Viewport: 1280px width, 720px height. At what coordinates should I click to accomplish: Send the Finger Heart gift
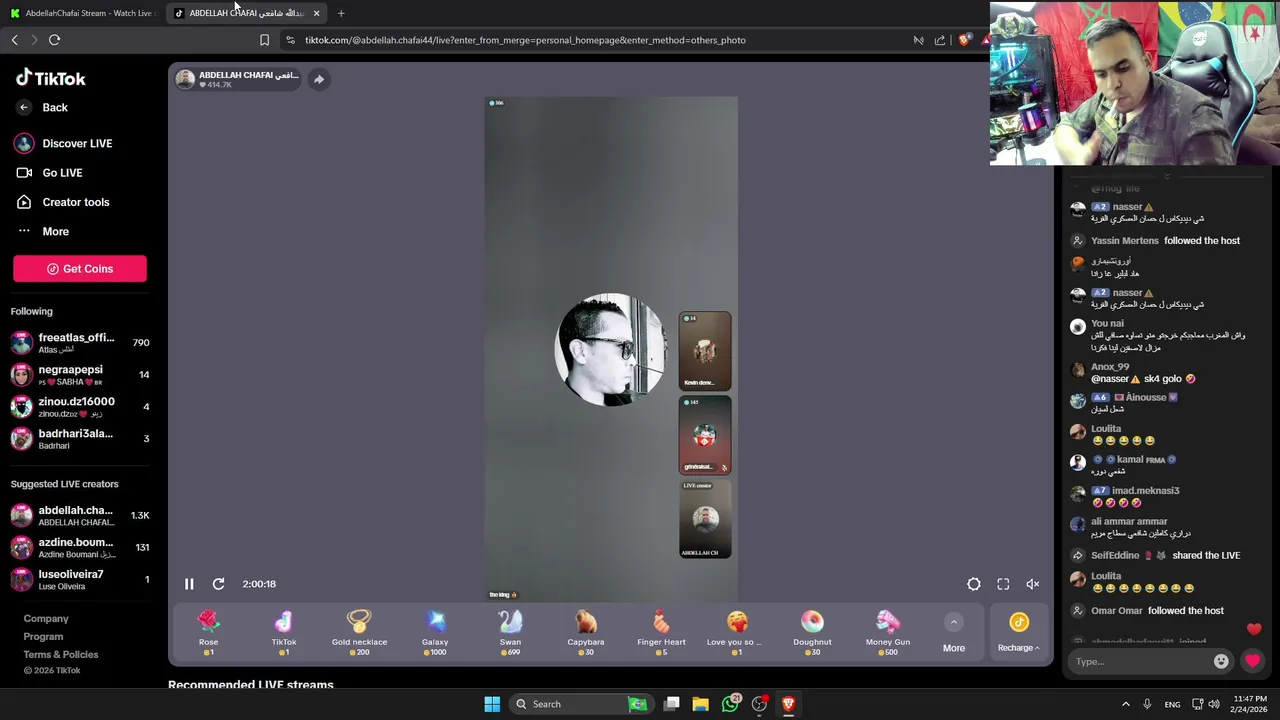coord(661,634)
